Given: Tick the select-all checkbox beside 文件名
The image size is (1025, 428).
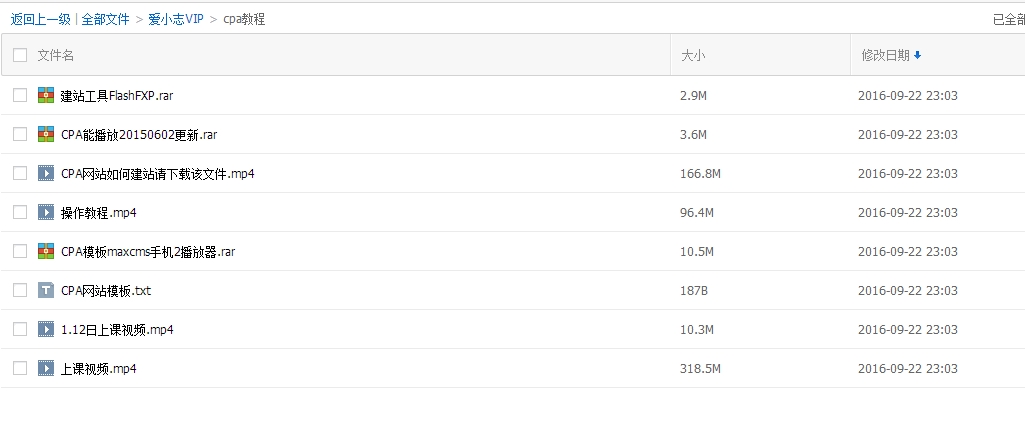Looking at the screenshot, I should point(20,56).
